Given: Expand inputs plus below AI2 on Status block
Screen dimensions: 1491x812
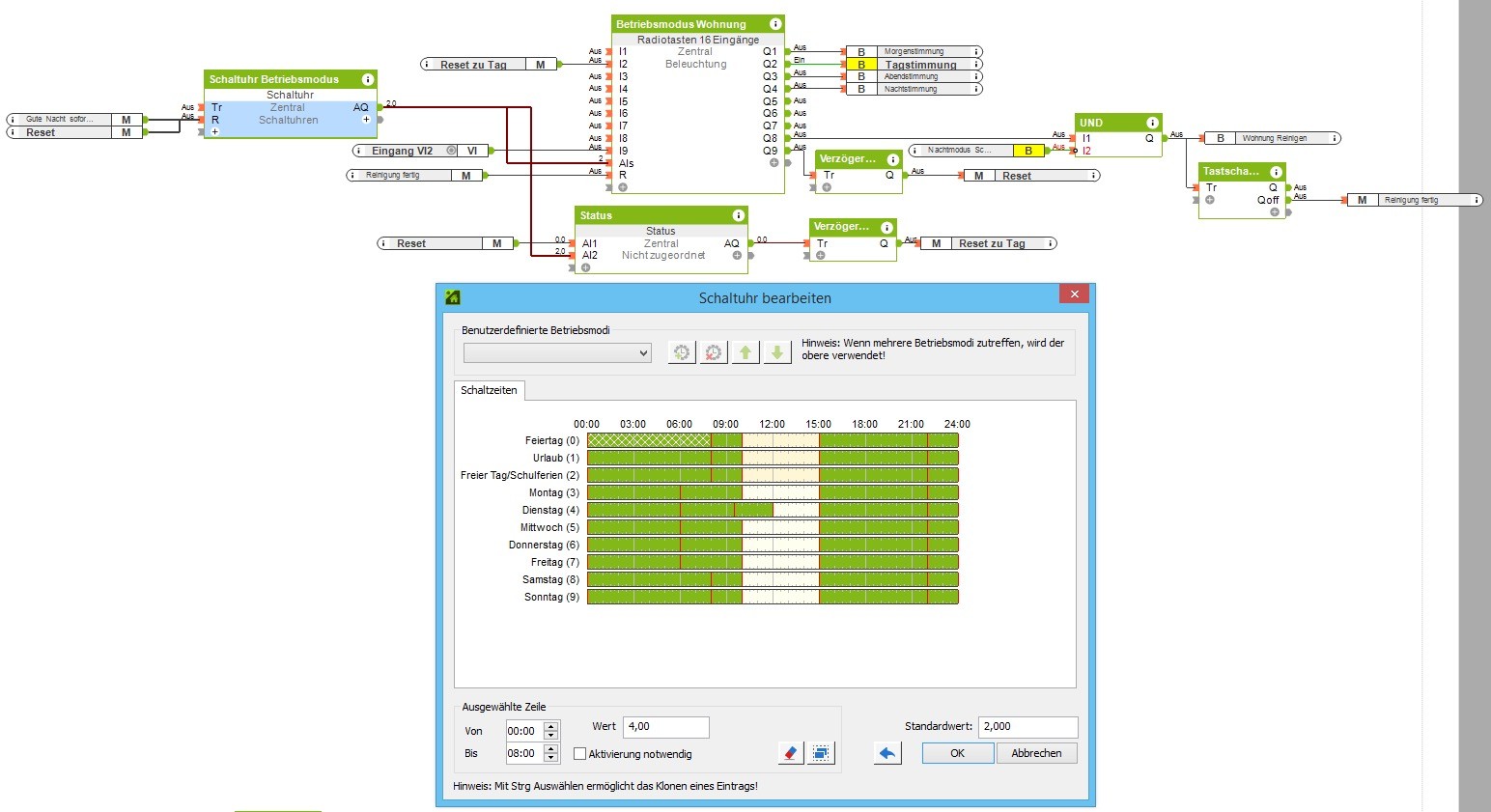Looking at the screenshot, I should (x=585, y=267).
